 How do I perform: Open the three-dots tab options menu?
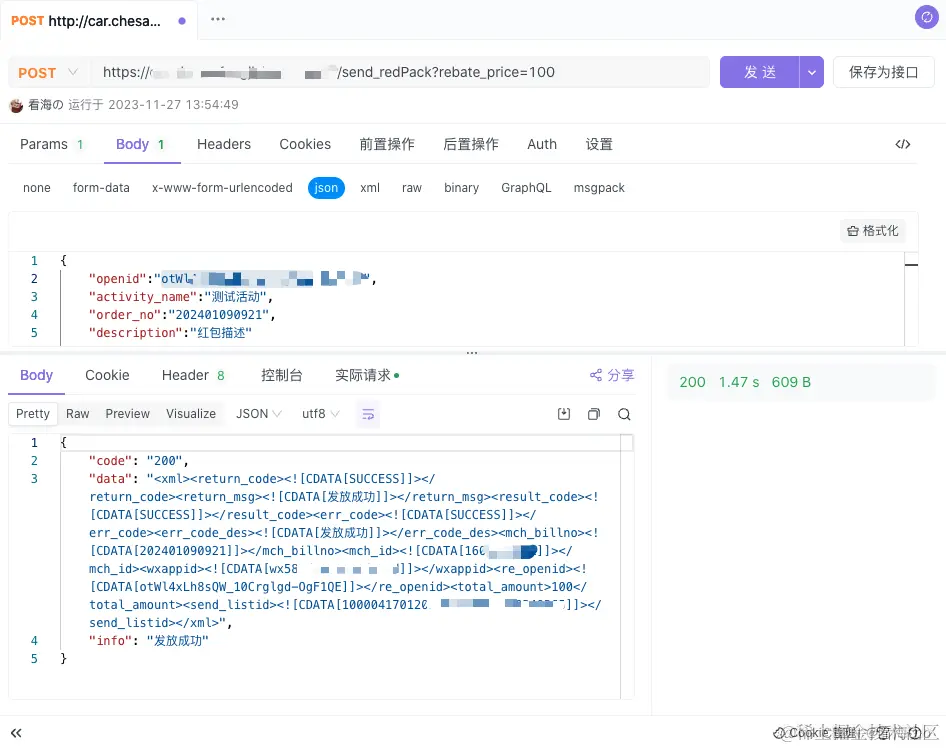pos(218,19)
